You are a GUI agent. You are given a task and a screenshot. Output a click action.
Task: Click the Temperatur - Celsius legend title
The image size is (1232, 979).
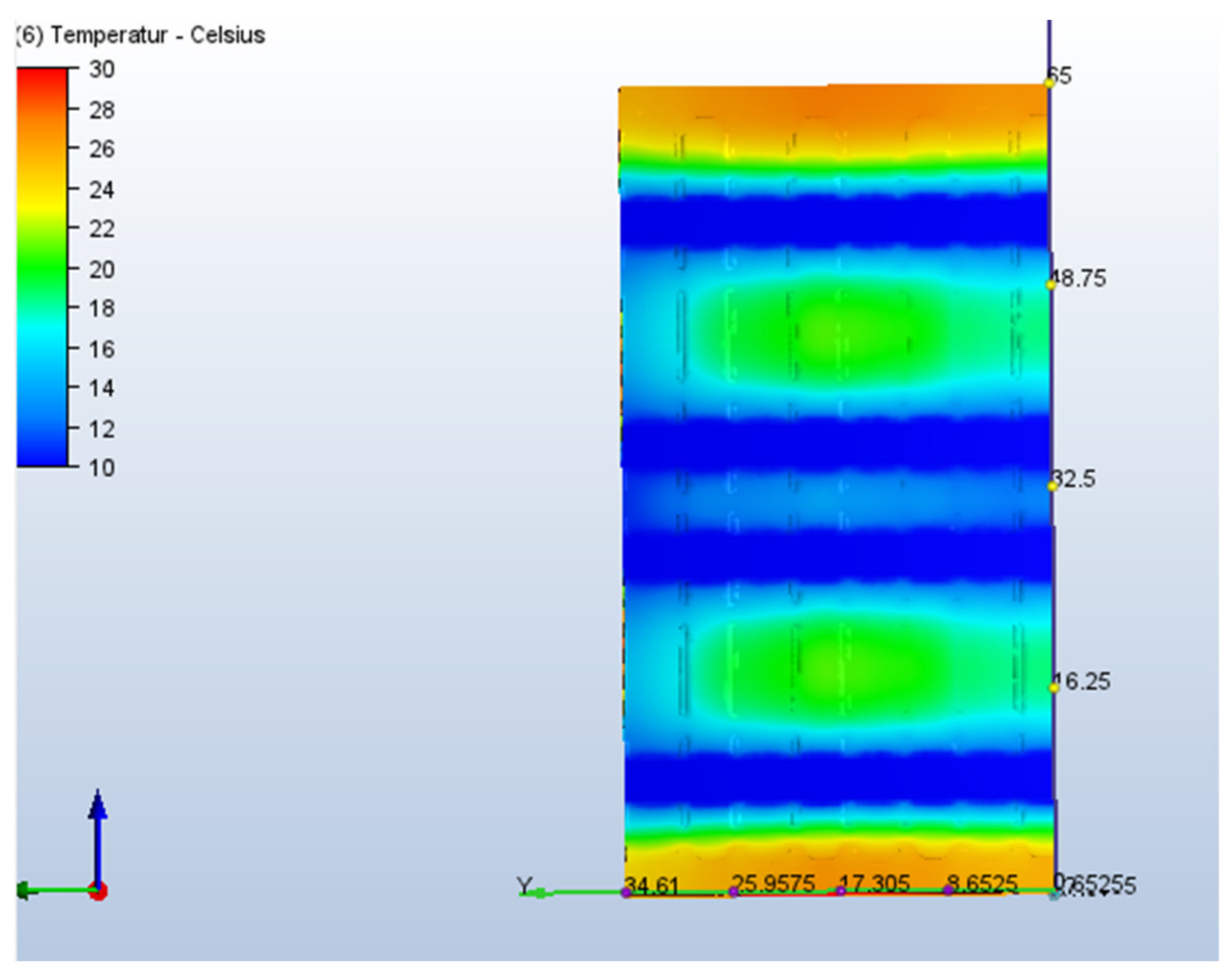[141, 35]
